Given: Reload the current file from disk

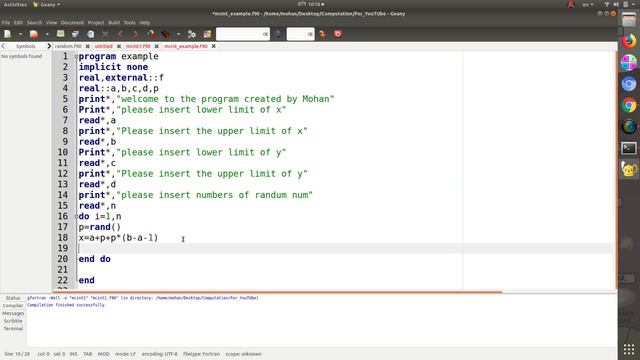Looking at the screenshot, I should coord(91,34).
